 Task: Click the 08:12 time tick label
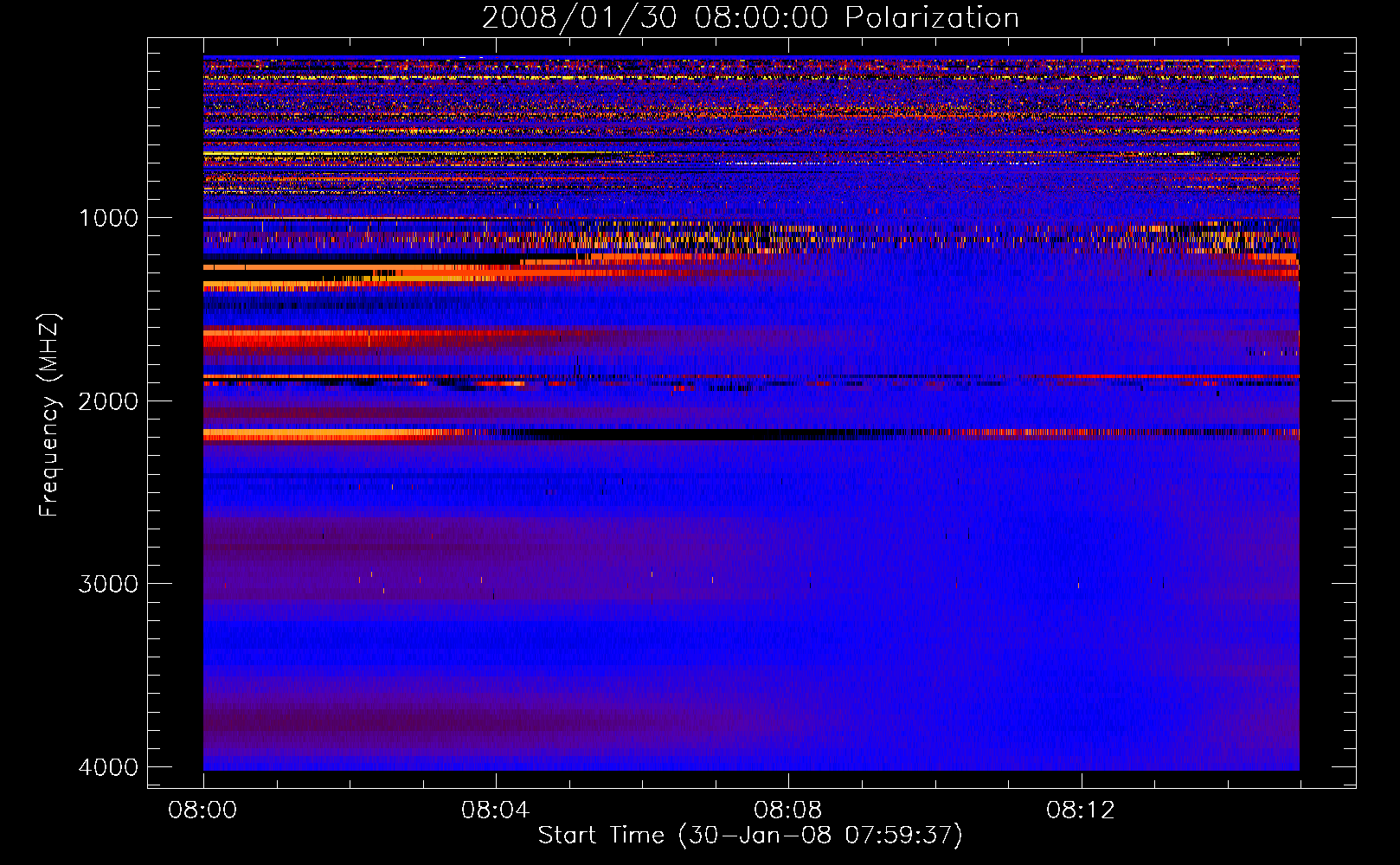point(1081,811)
